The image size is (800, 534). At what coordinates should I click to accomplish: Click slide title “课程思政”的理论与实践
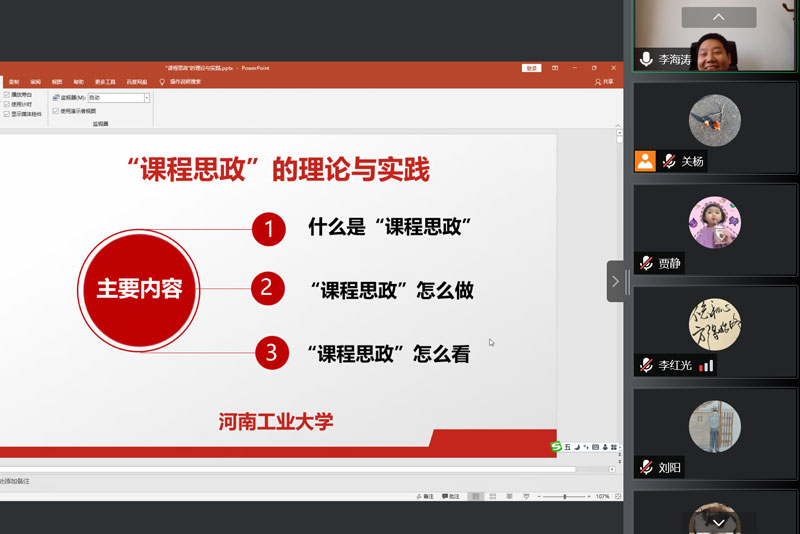279,170
